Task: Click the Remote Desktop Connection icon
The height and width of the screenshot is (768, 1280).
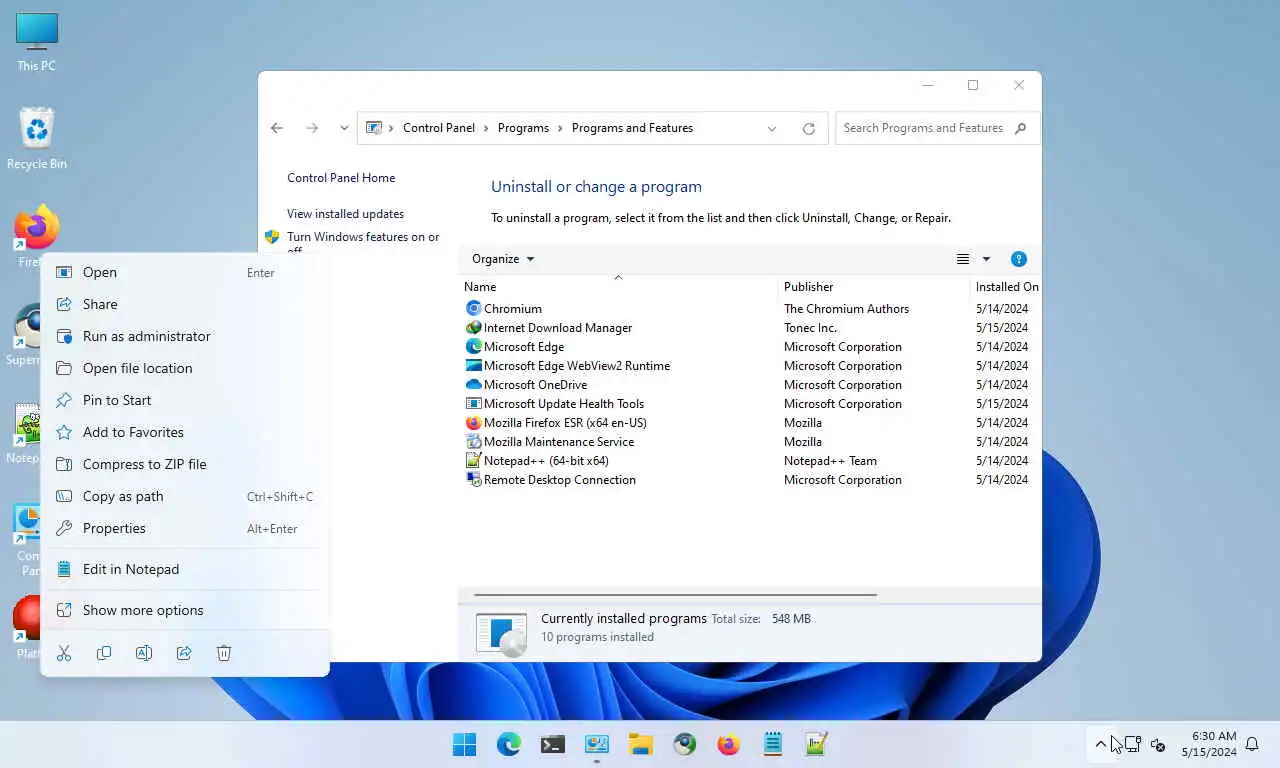Action: [474, 480]
